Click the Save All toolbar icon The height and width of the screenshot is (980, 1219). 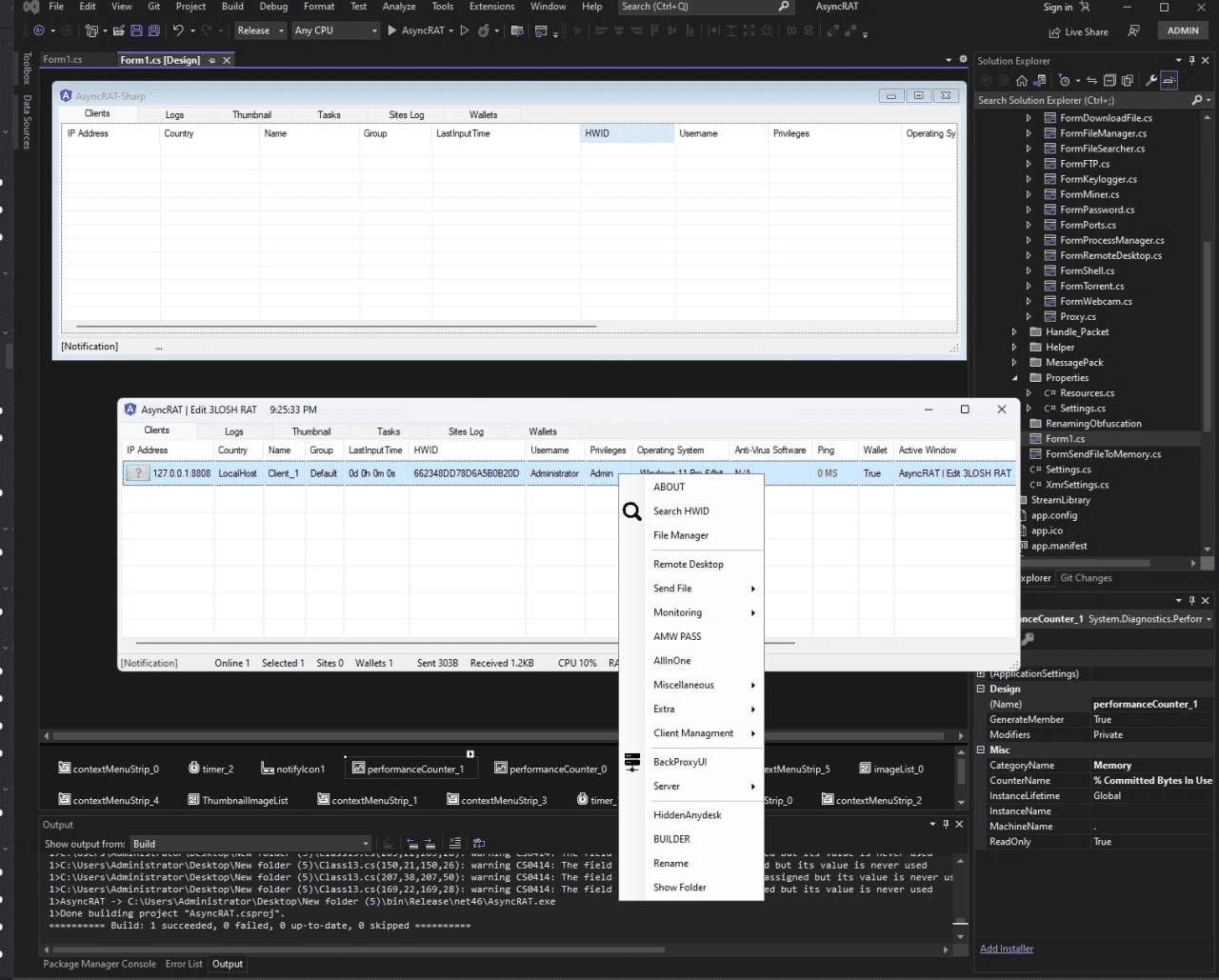point(153,30)
